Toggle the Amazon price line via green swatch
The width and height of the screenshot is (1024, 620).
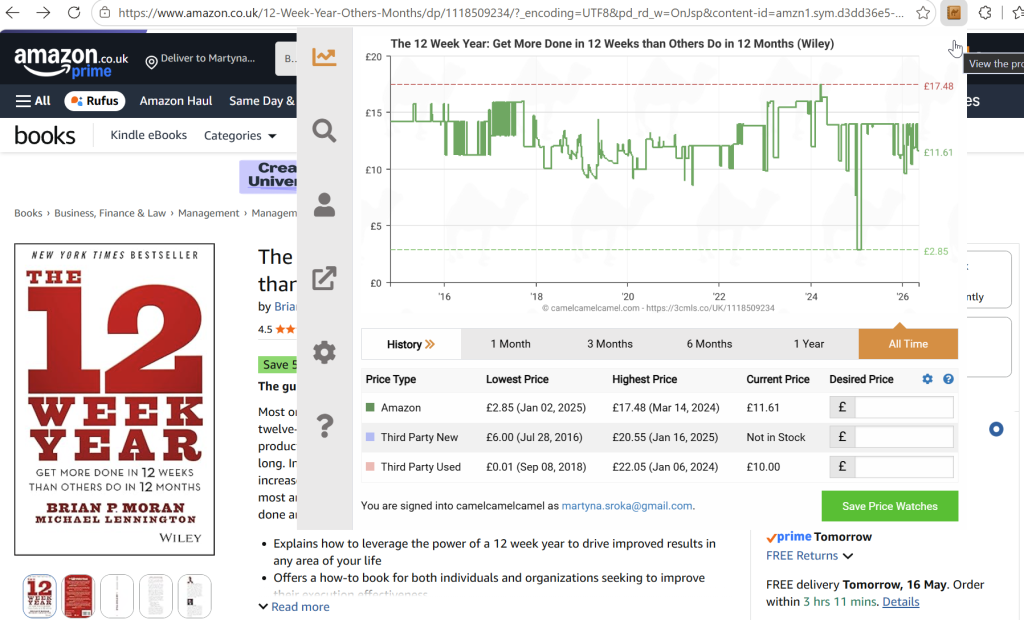[370, 408]
